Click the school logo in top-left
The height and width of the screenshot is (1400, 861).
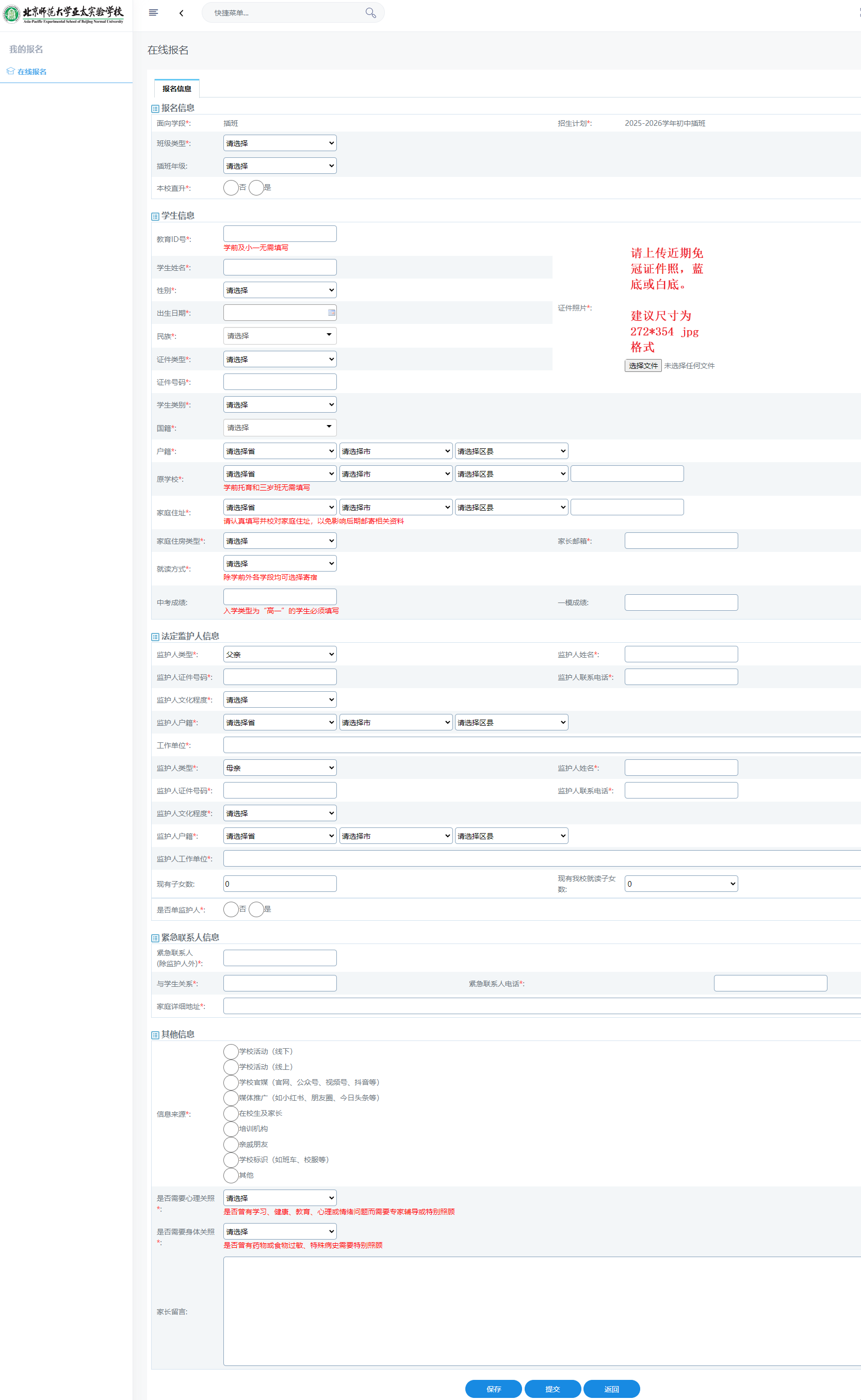tap(62, 14)
